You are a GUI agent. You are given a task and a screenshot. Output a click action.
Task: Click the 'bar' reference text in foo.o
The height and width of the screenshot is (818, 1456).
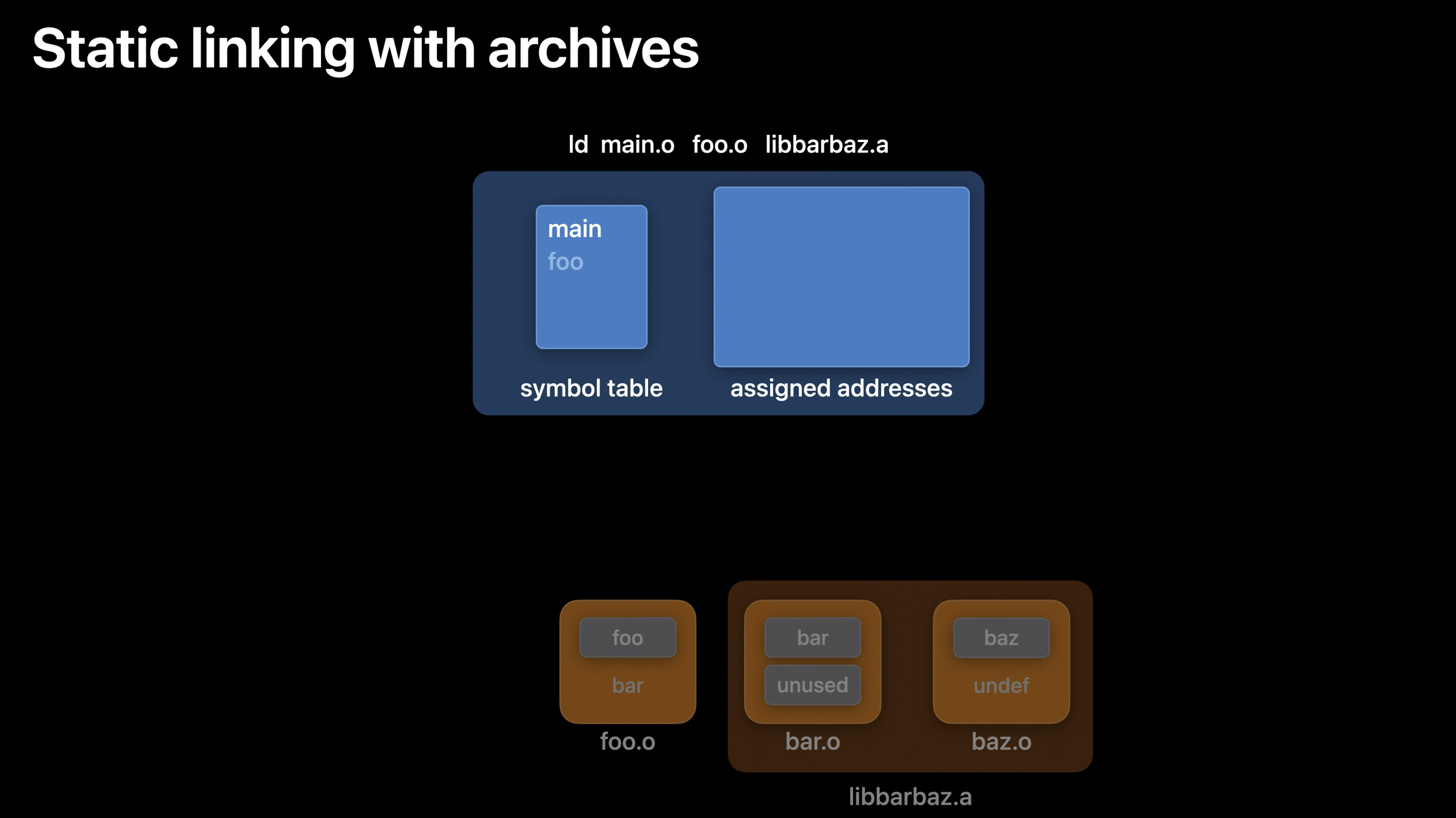pyautogui.click(x=627, y=686)
